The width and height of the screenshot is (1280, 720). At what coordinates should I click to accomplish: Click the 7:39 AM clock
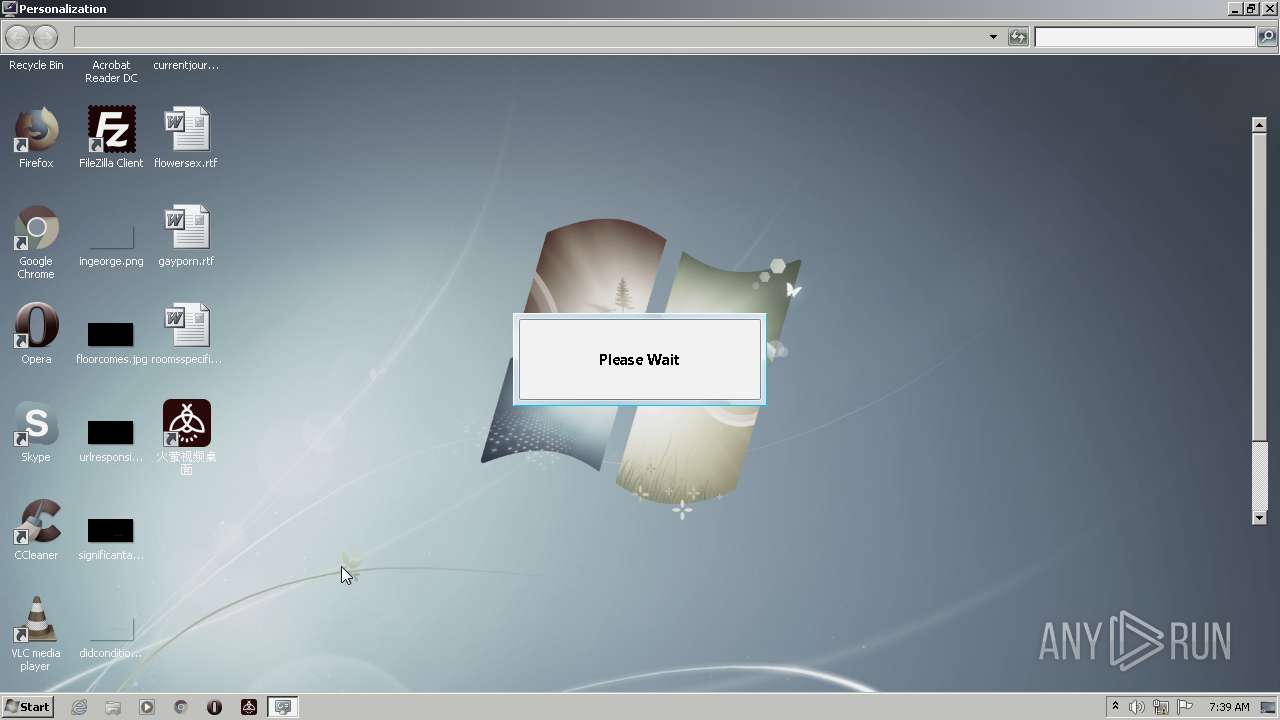pos(1229,707)
